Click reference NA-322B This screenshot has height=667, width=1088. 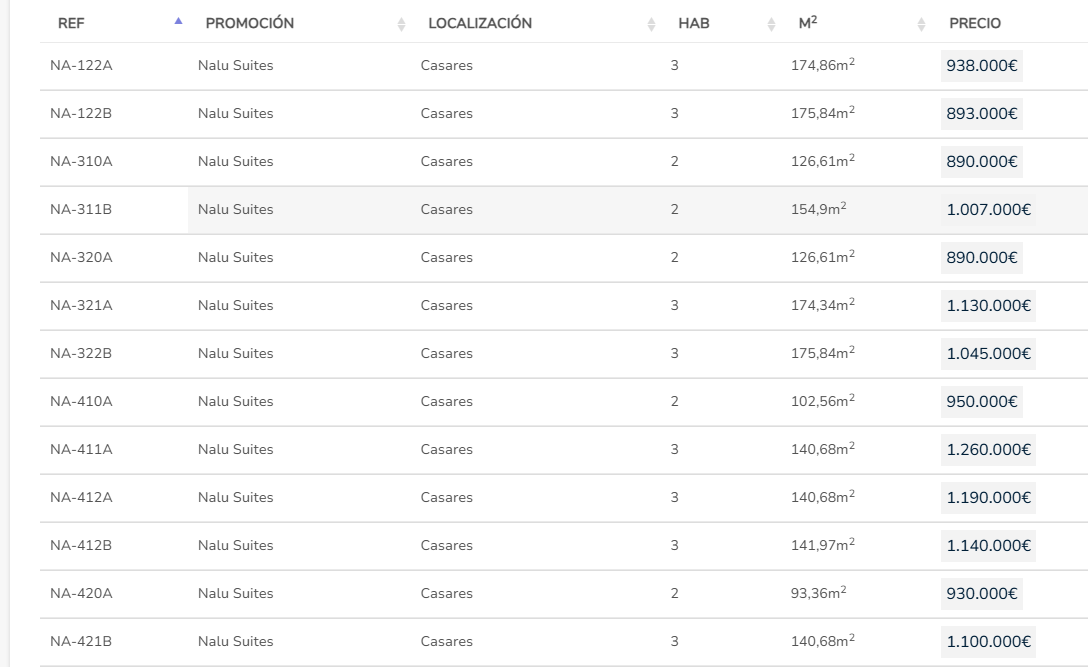[x=81, y=354]
